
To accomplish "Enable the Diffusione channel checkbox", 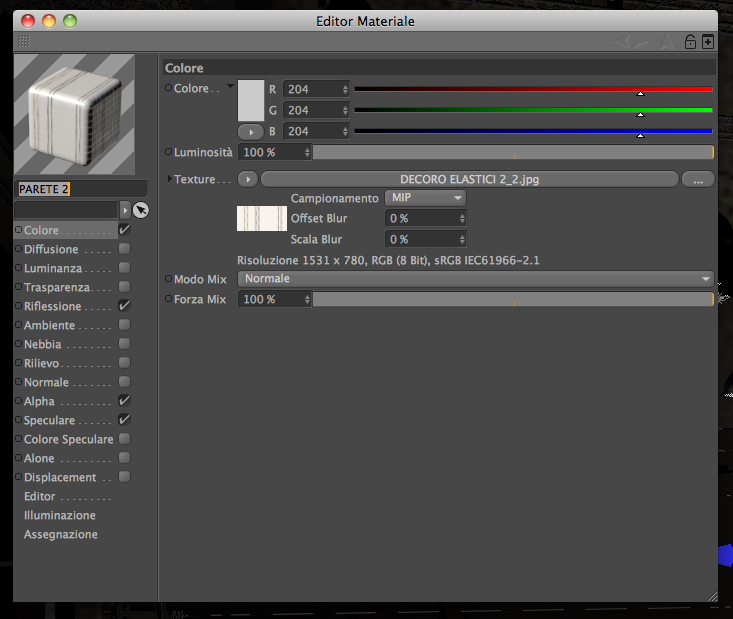I will [x=124, y=249].
